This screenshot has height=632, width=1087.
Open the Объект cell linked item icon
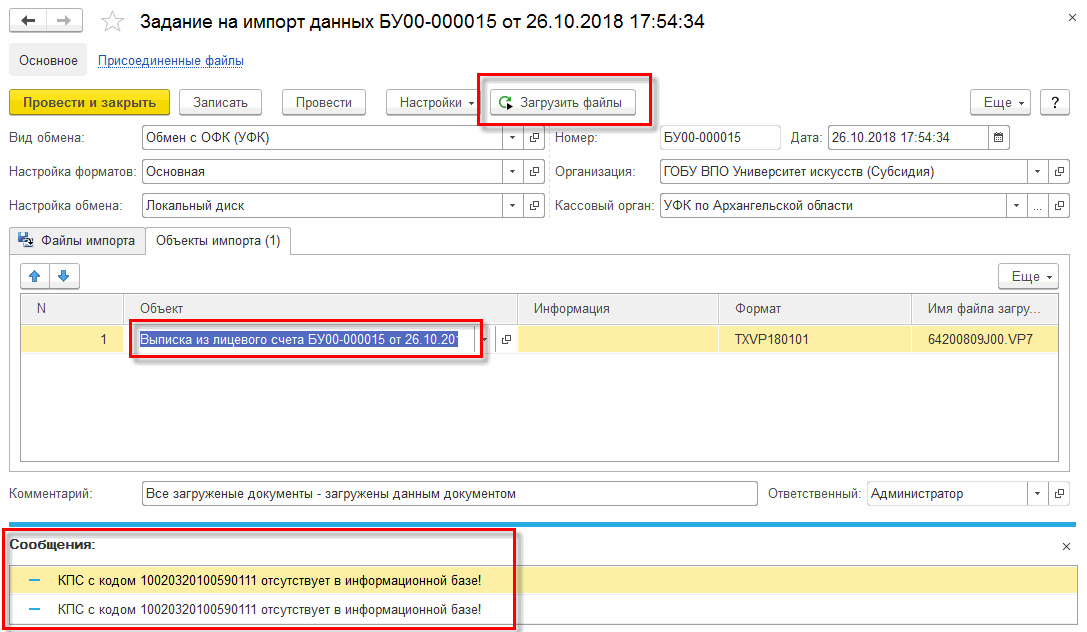(x=506, y=340)
